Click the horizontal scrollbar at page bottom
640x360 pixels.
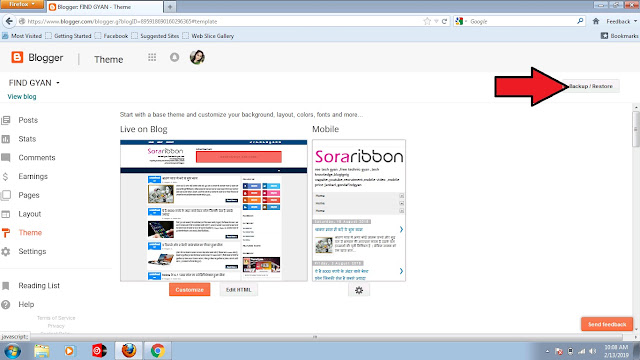[x=314, y=337]
